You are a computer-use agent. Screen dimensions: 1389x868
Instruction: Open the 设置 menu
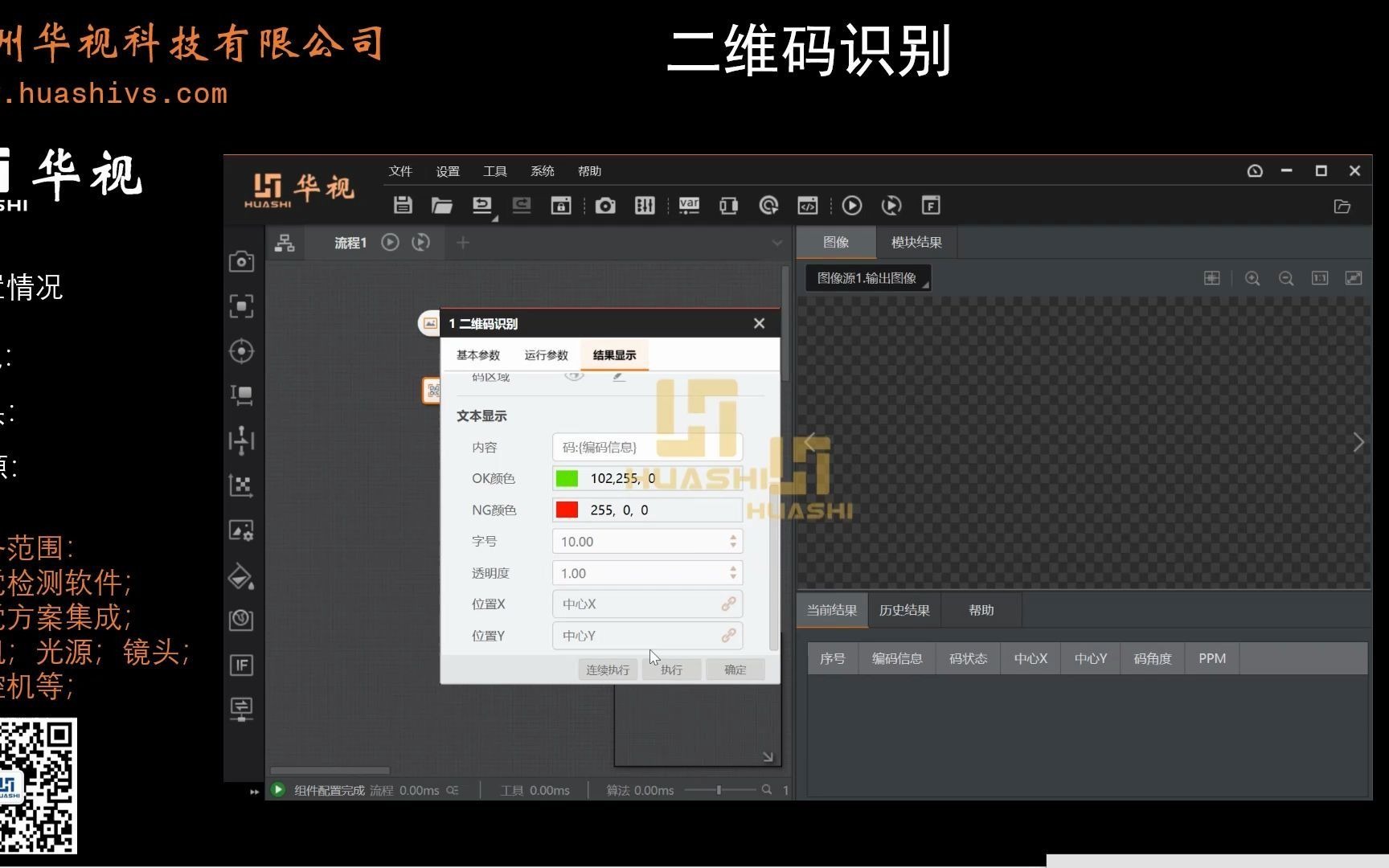click(448, 171)
